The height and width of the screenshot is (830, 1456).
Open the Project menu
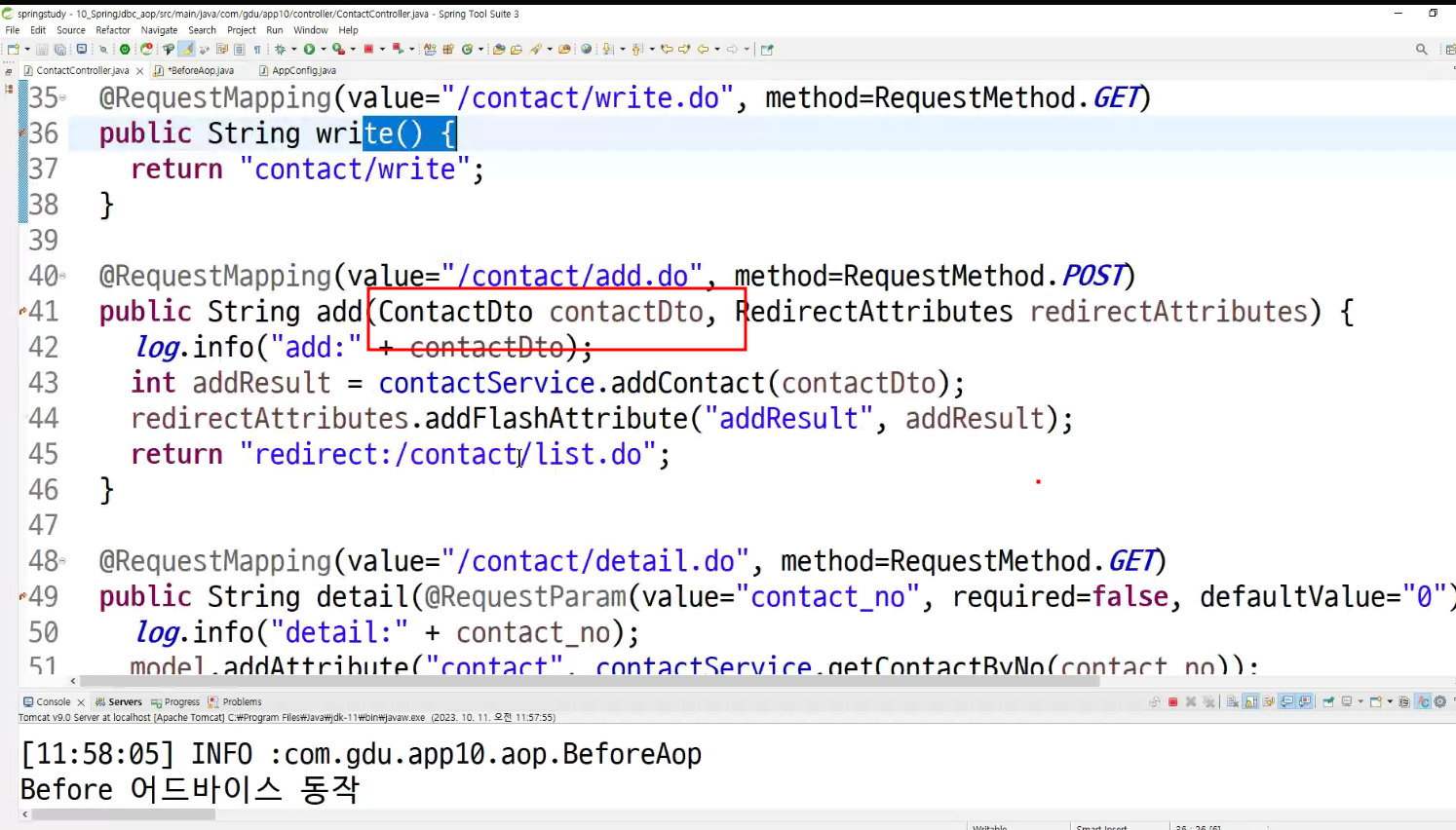point(242,30)
